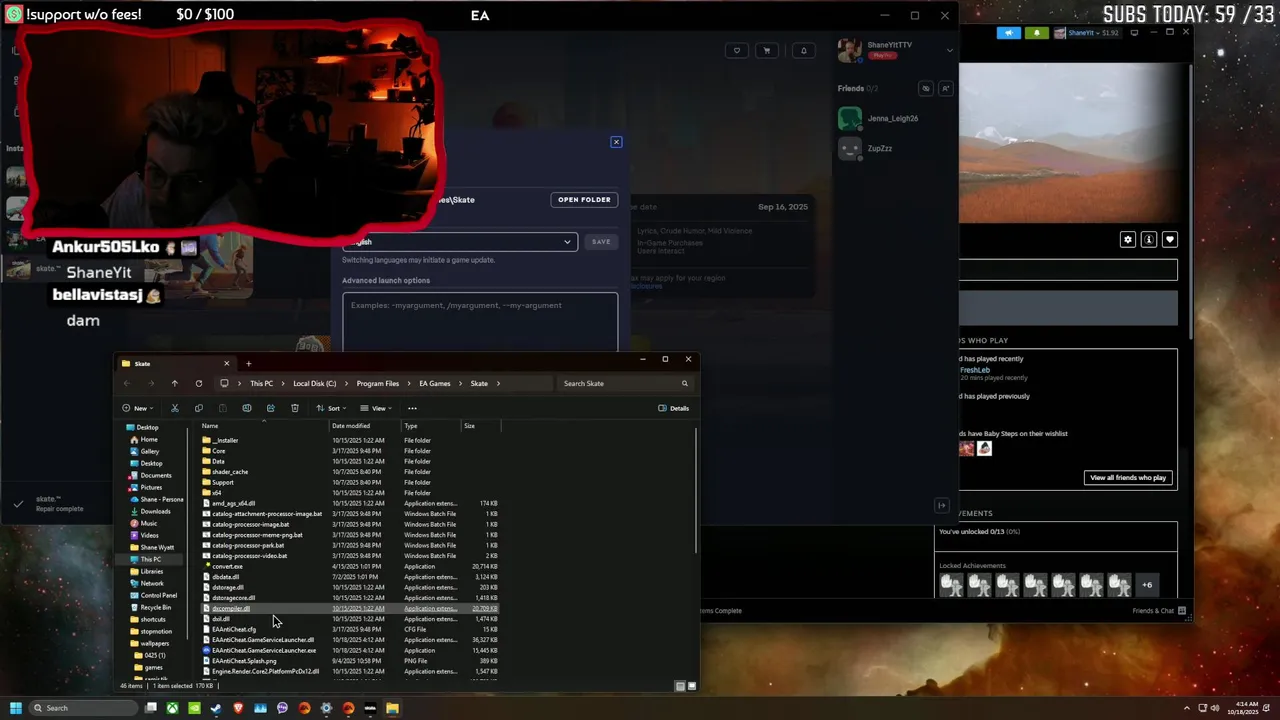Viewport: 1280px width, 720px height.
Task: Select the EA Games breadcrumb in address bar
Action: click(x=435, y=383)
